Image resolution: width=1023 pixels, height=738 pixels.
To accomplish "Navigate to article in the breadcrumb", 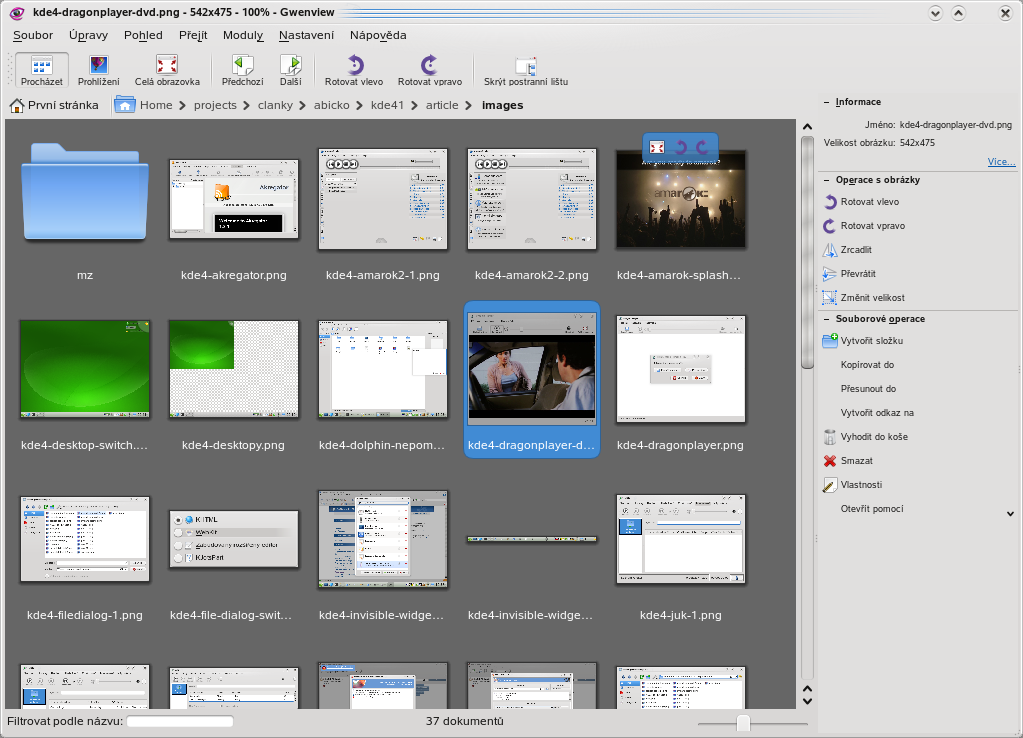I will coord(442,105).
